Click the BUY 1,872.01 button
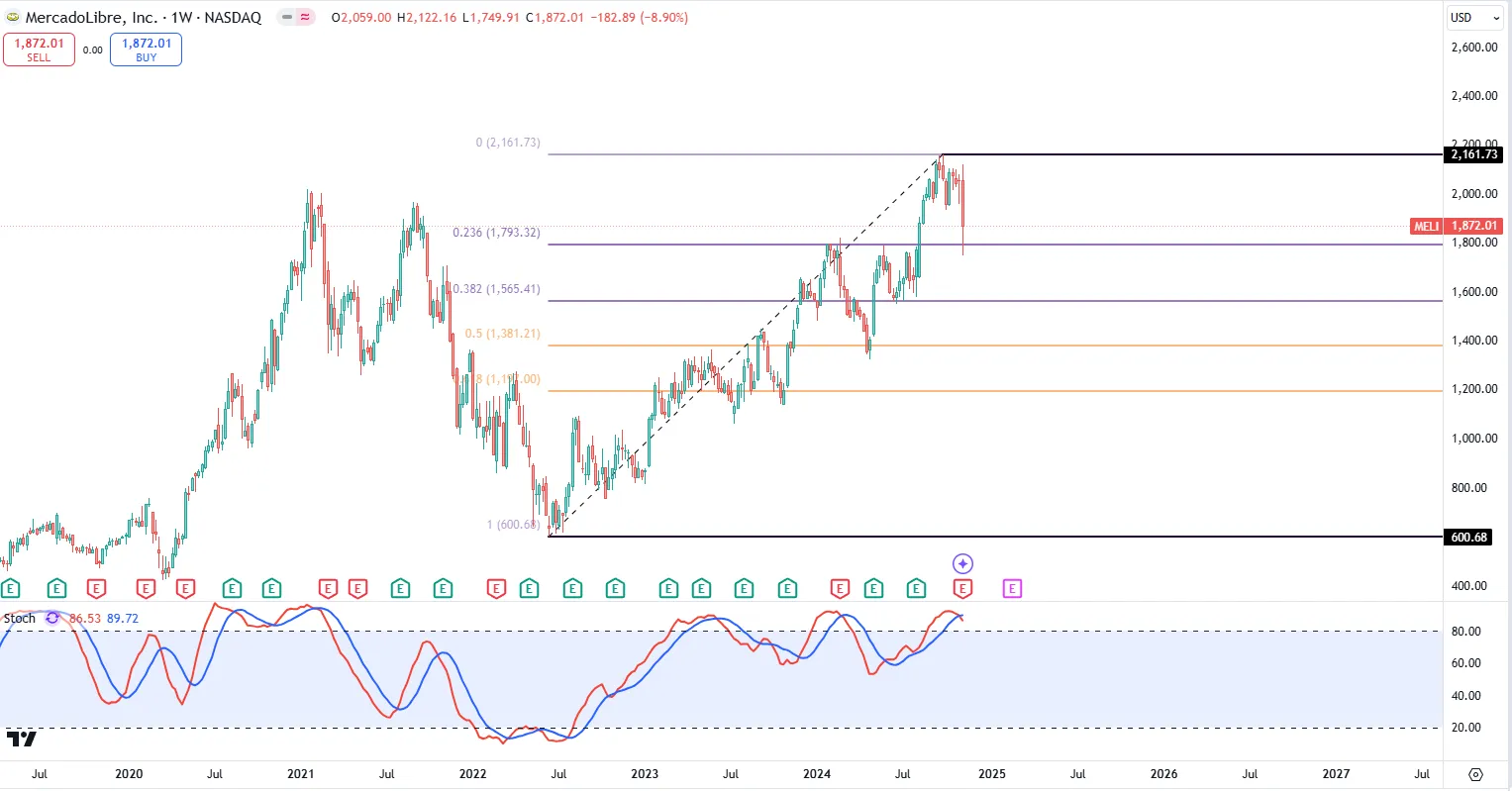 (146, 49)
